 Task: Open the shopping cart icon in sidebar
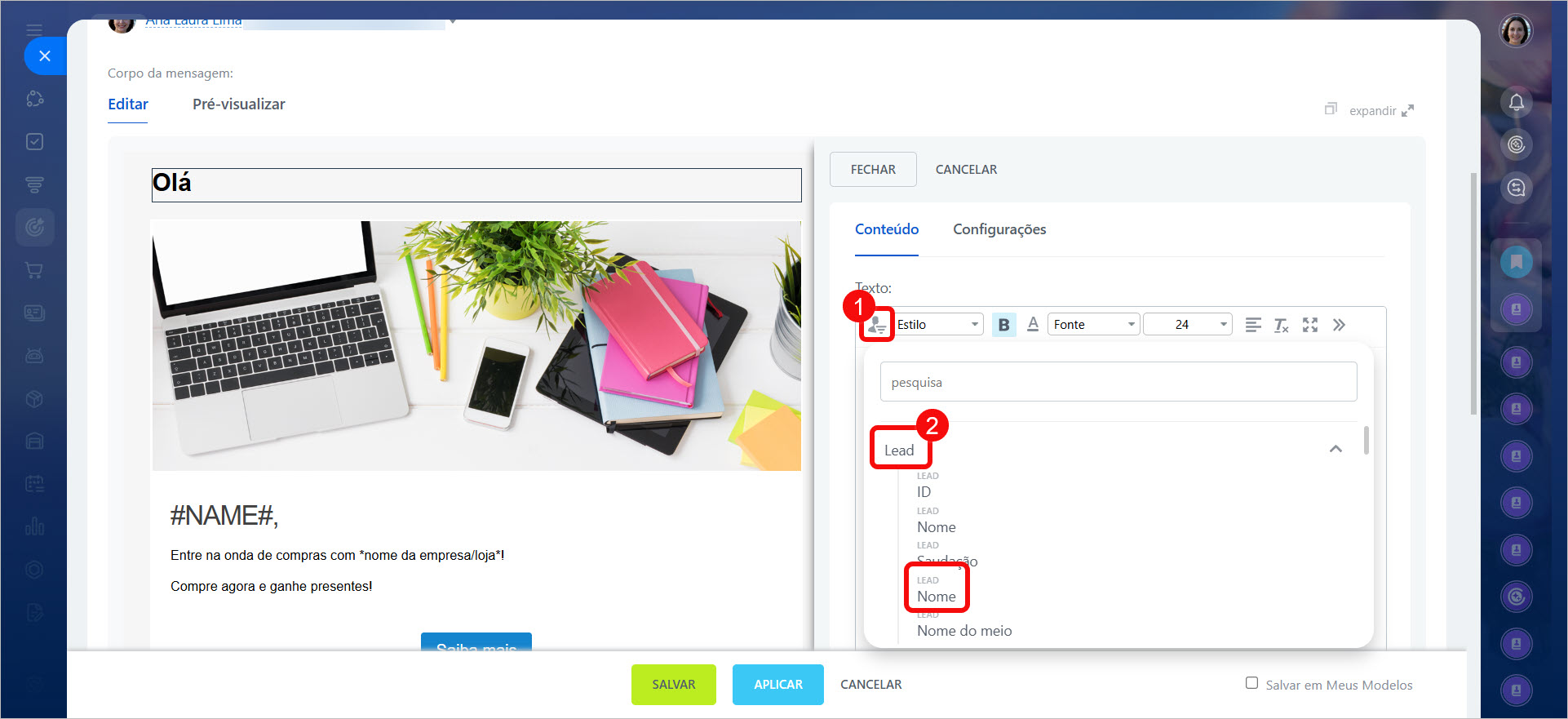[34, 270]
